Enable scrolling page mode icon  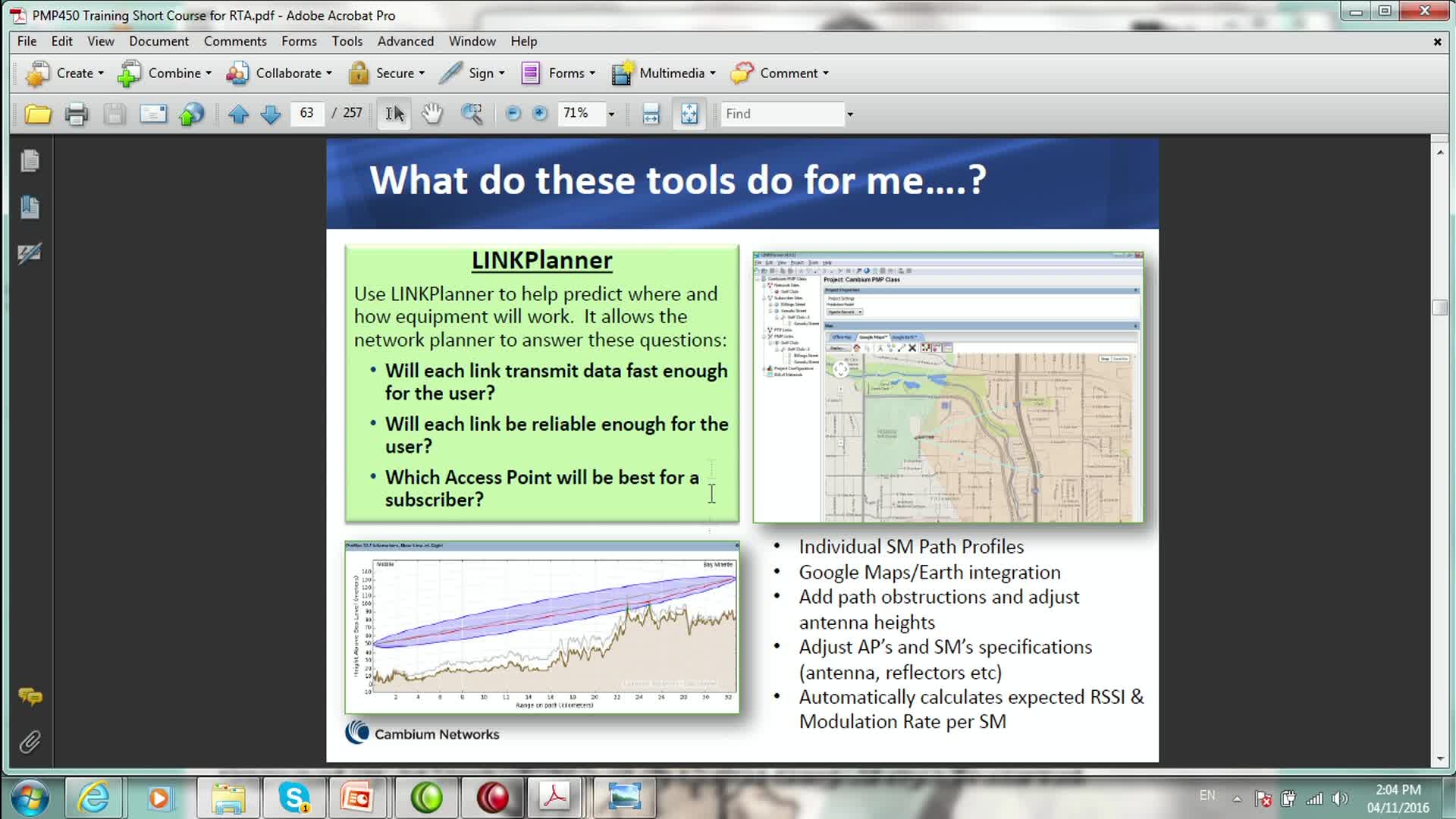tap(651, 114)
